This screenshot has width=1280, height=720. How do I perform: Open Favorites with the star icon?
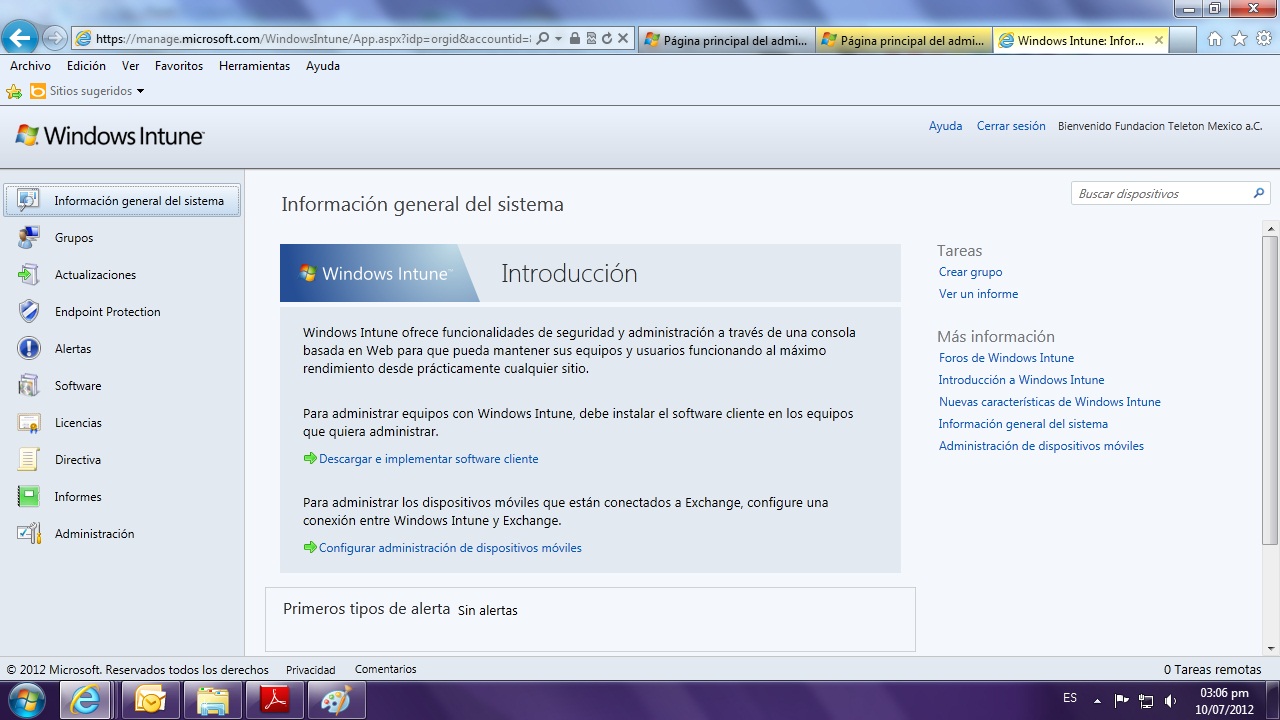click(x=1240, y=39)
